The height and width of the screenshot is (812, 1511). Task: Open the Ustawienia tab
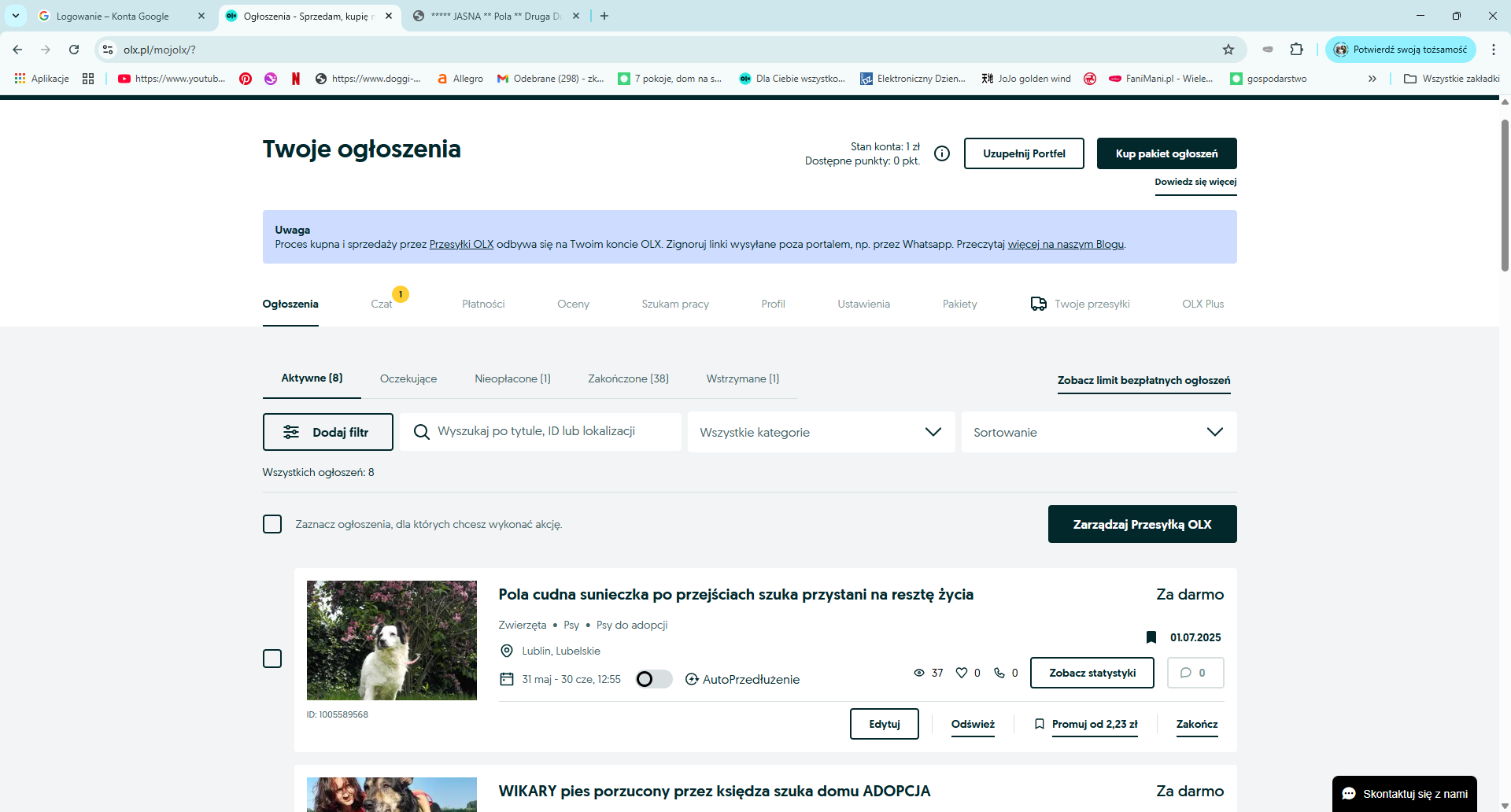point(863,304)
